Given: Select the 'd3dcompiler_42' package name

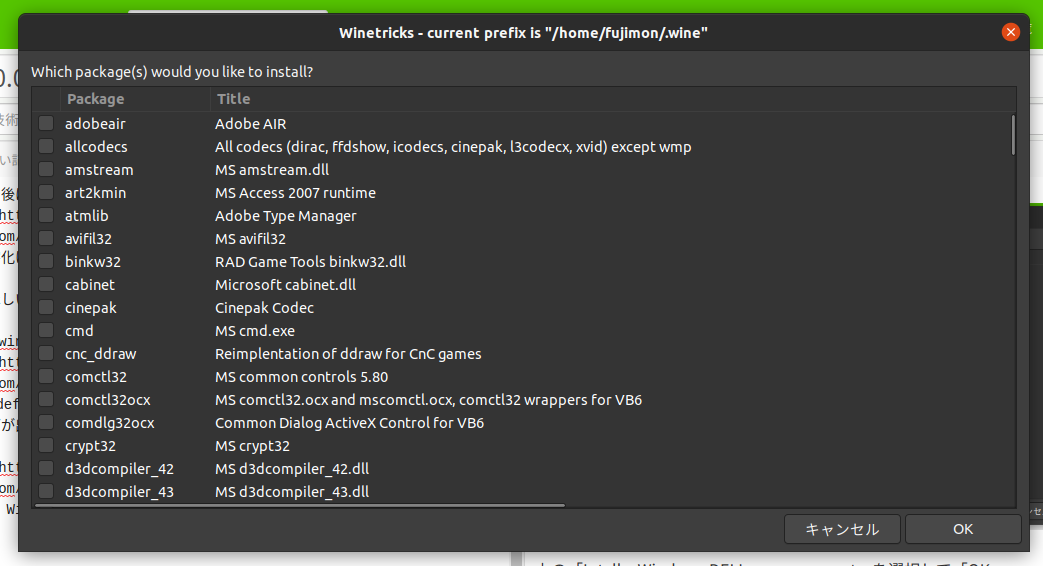Looking at the screenshot, I should [x=120, y=469].
